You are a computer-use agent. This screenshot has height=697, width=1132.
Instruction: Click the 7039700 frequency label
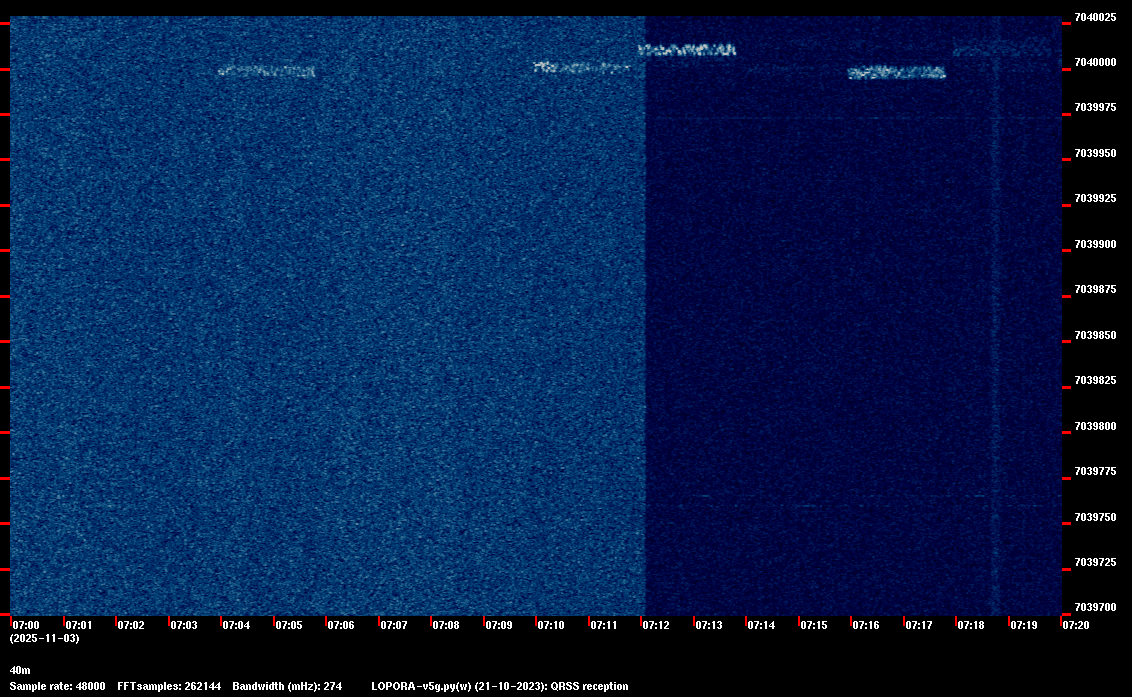click(x=1095, y=607)
